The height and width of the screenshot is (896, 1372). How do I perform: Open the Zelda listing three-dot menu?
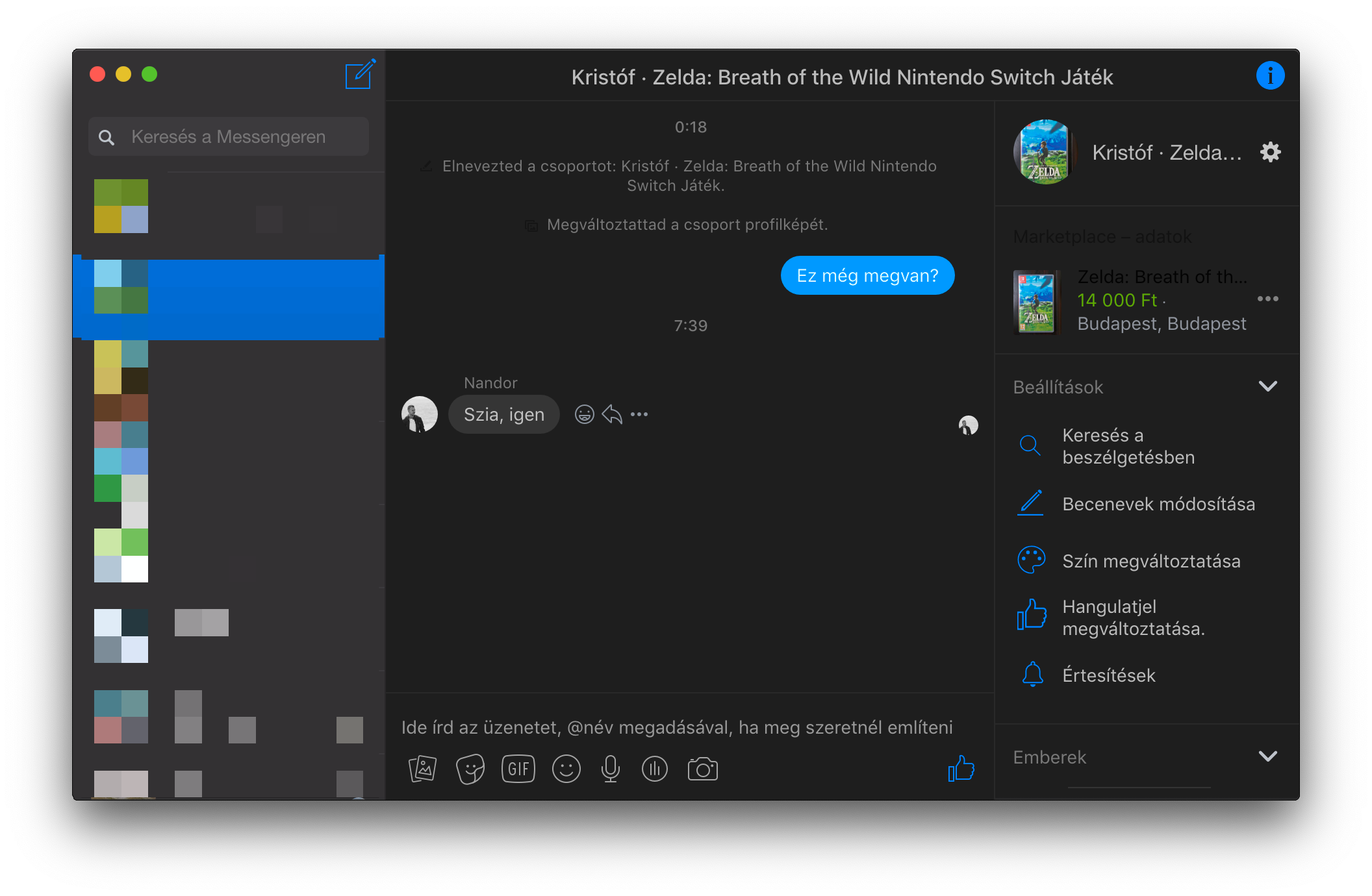click(x=1267, y=299)
